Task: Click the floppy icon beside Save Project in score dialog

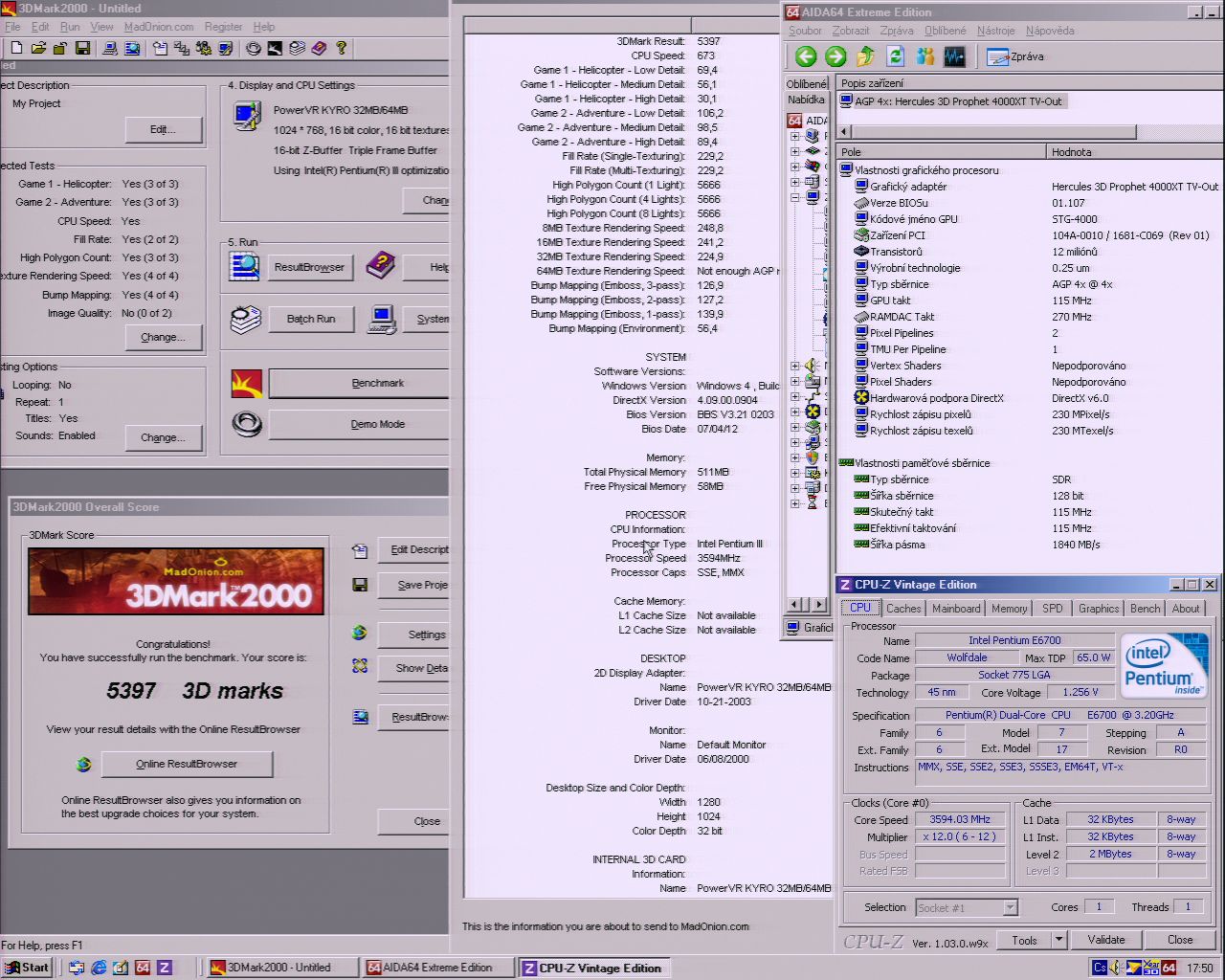Action: click(360, 584)
